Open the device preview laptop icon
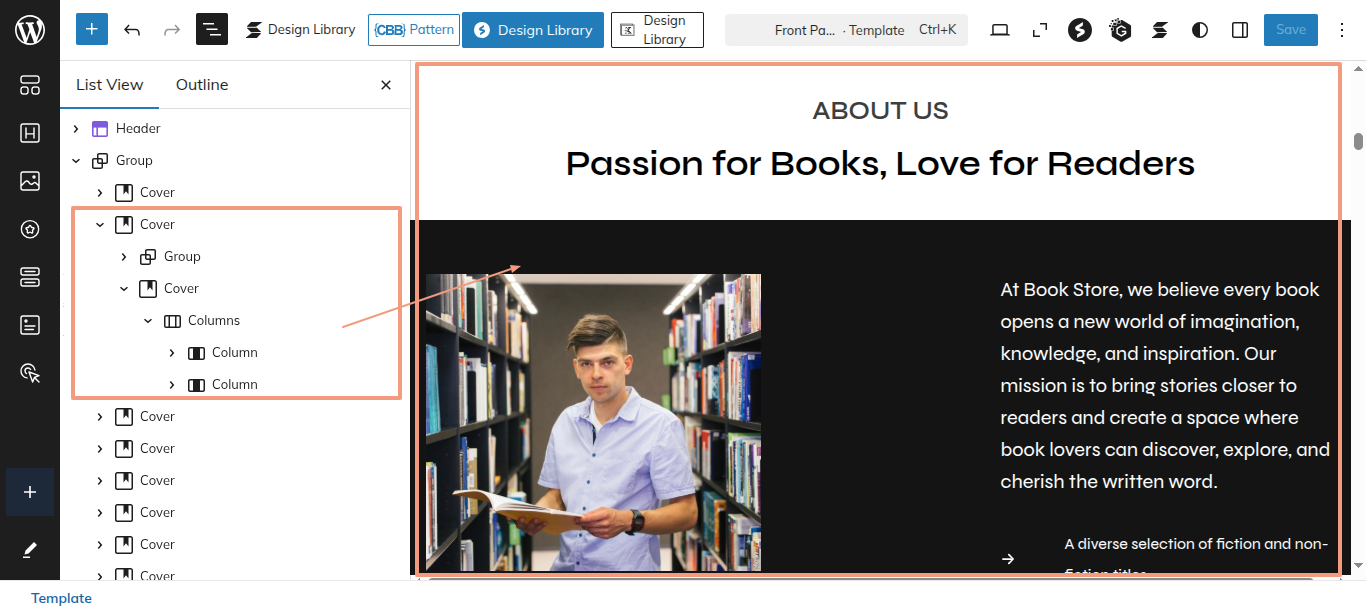This screenshot has width=1366, height=615. [1000, 30]
